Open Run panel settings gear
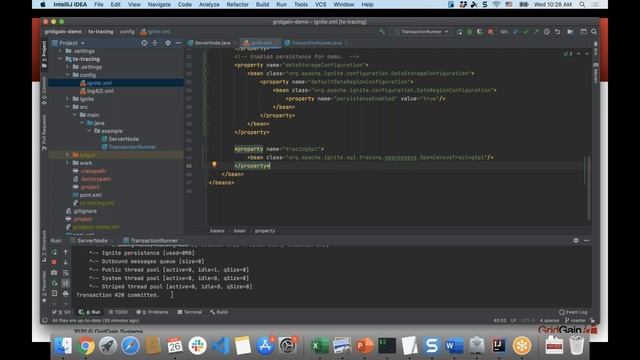This screenshot has width=640, height=360. click(x=576, y=241)
